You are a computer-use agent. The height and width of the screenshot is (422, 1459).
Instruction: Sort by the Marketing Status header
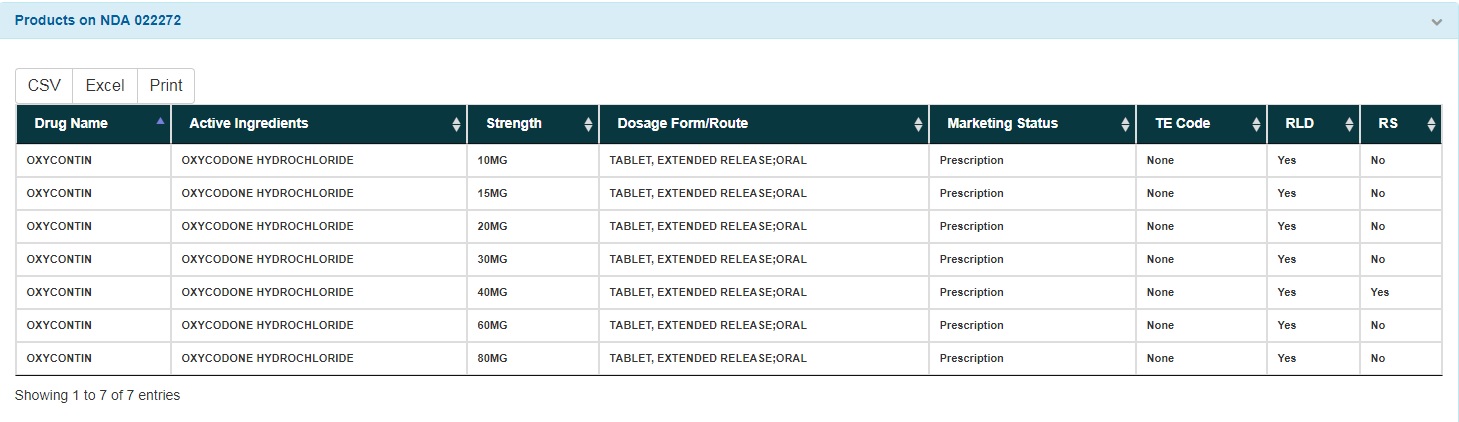click(x=1002, y=124)
